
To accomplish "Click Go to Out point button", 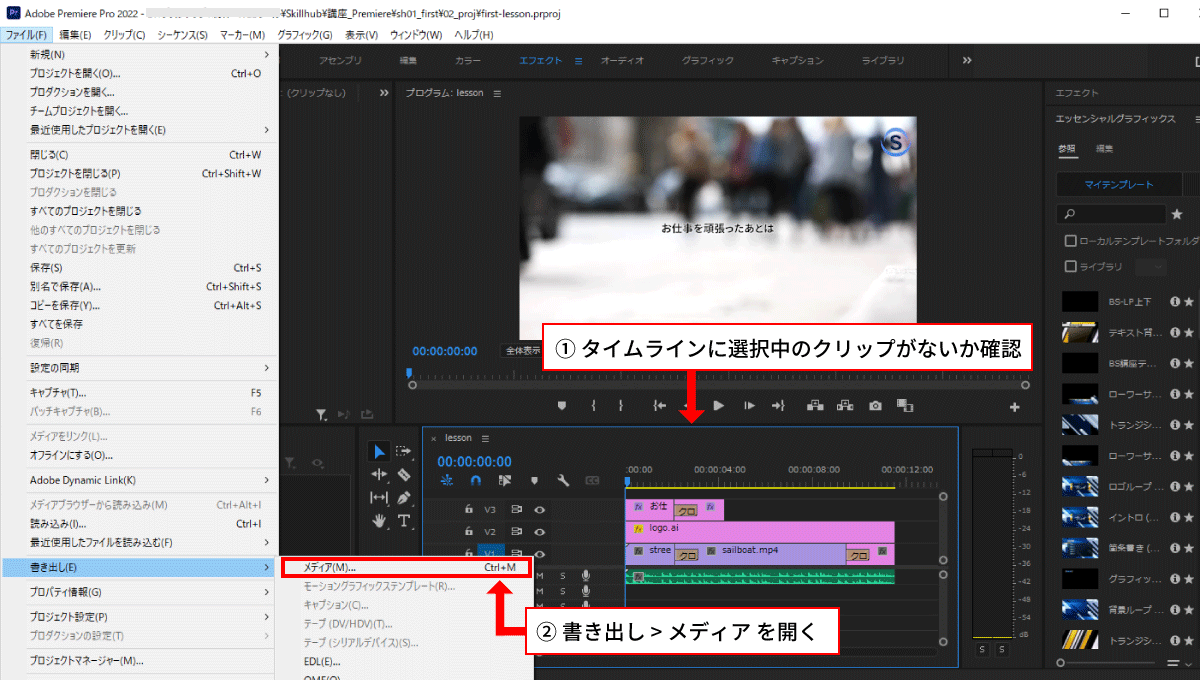I will (778, 405).
